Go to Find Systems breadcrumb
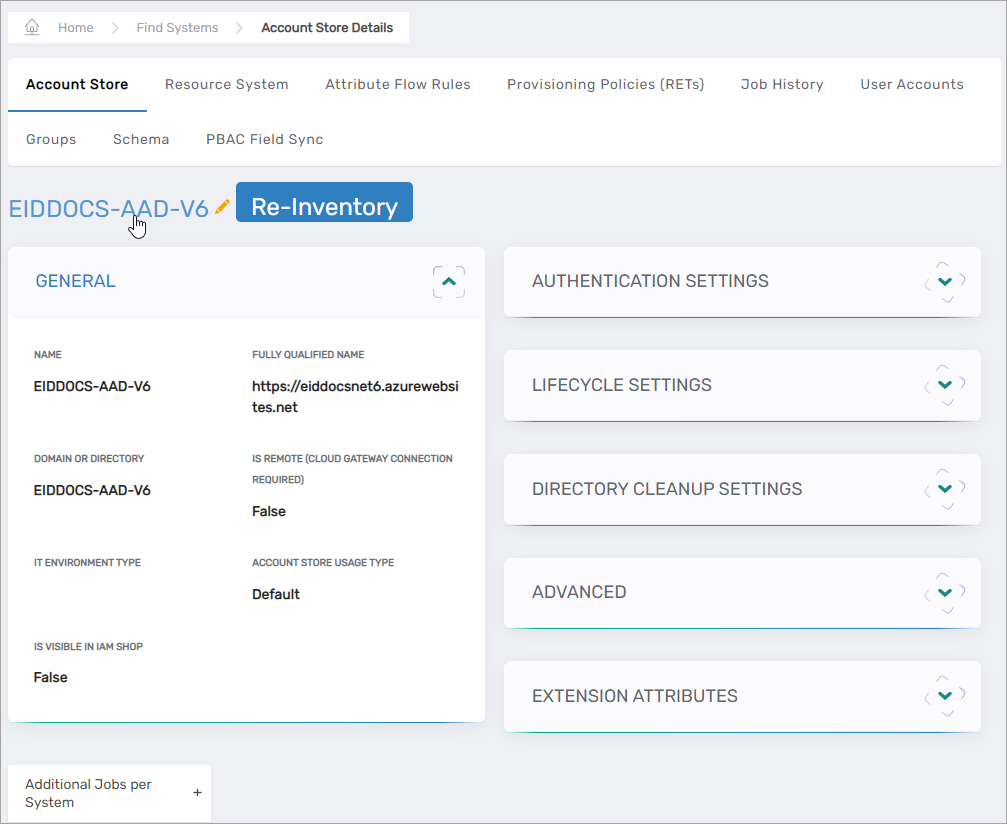Screen dimensions: 1007x824 click(177, 28)
